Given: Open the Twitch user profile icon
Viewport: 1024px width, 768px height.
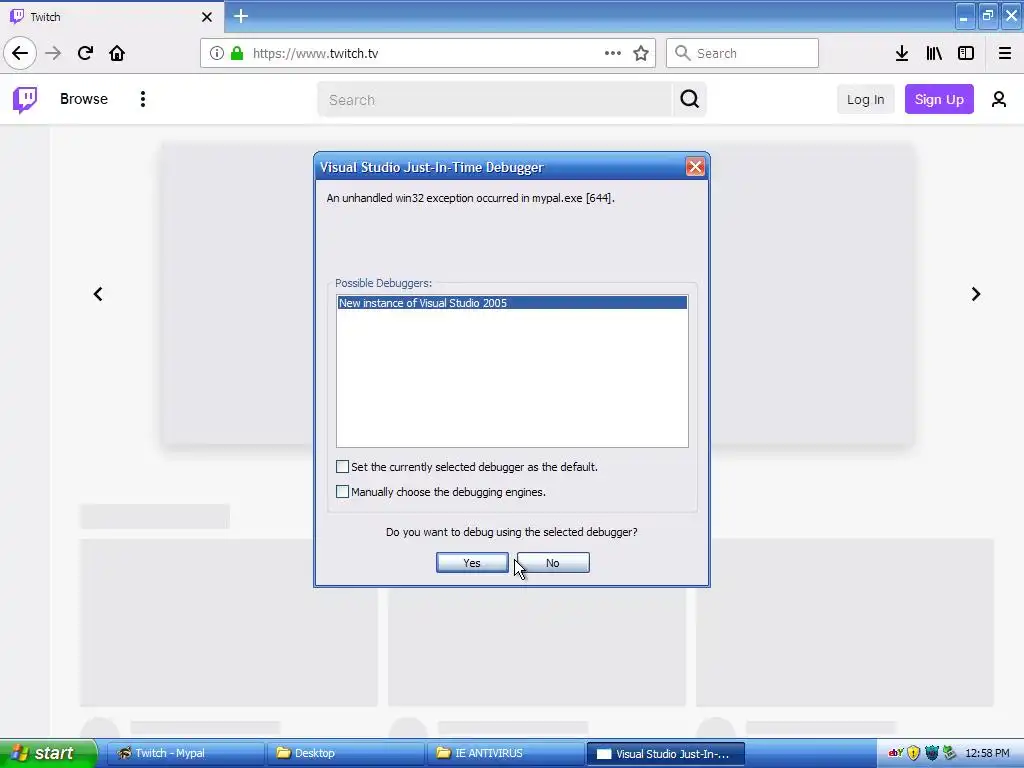Looking at the screenshot, I should tap(999, 99).
